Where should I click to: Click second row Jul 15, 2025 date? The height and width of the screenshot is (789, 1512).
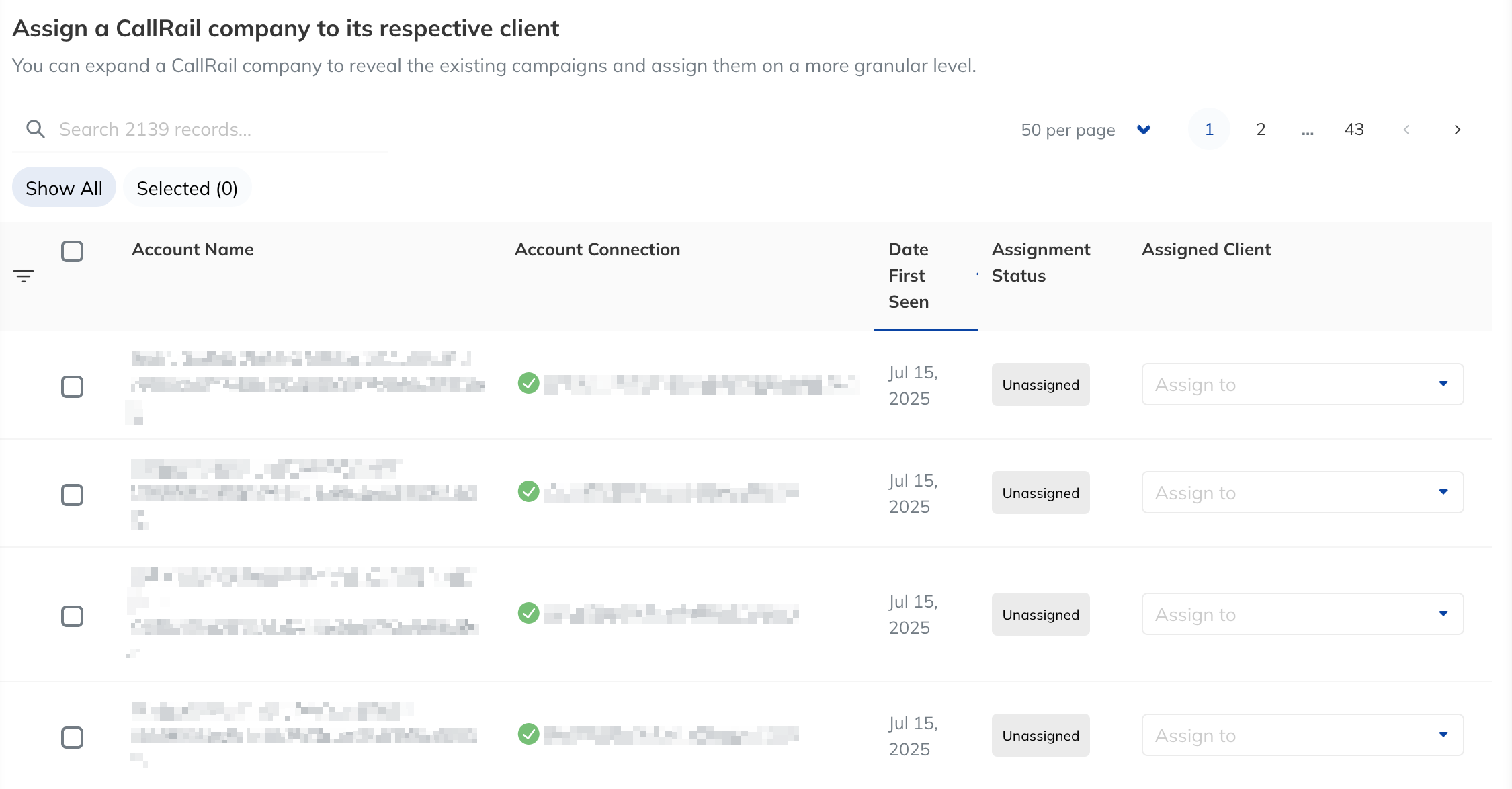(x=913, y=493)
